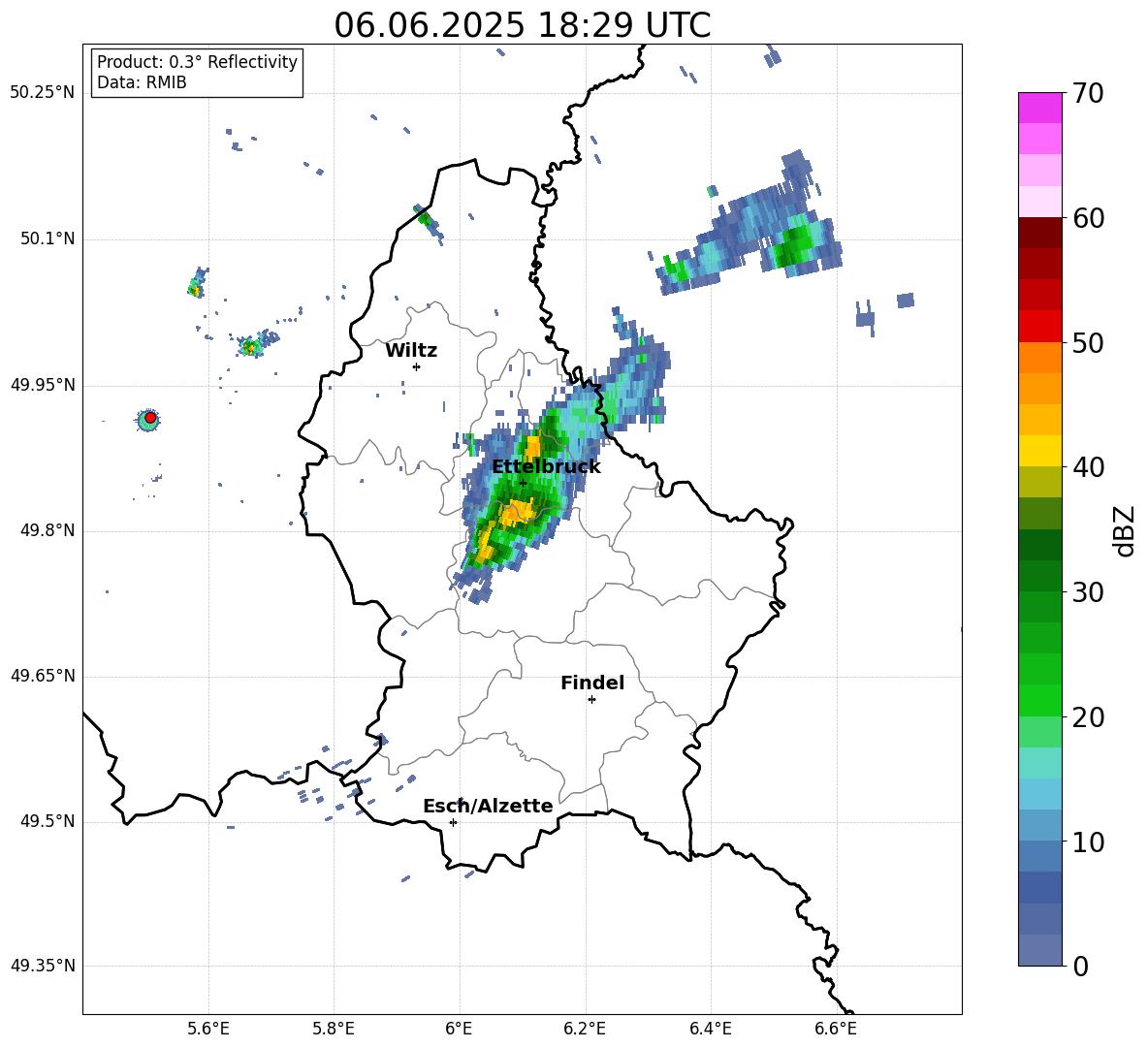
Task: Click the 70 tick label on colorbar
Action: (x=1088, y=94)
